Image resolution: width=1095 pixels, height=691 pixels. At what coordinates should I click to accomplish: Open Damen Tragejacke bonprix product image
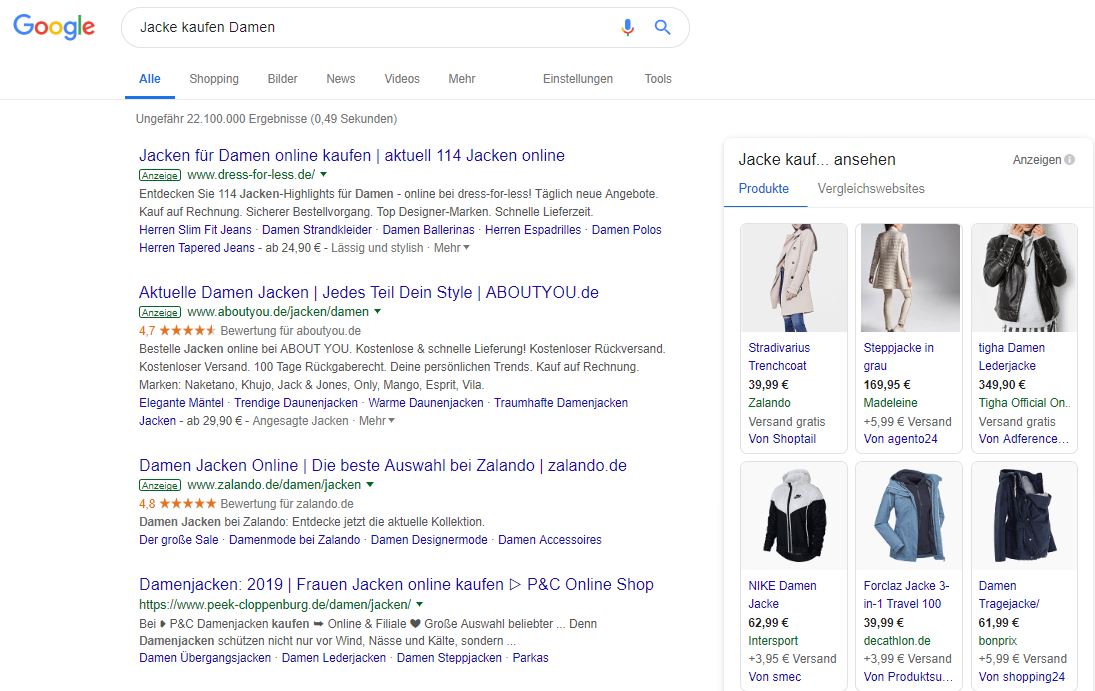[1024, 516]
